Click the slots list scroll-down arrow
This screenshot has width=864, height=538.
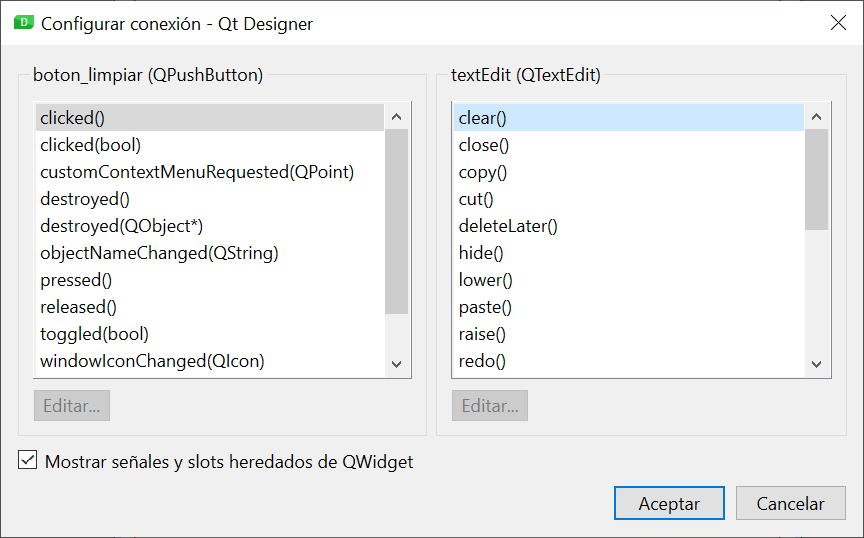point(817,364)
